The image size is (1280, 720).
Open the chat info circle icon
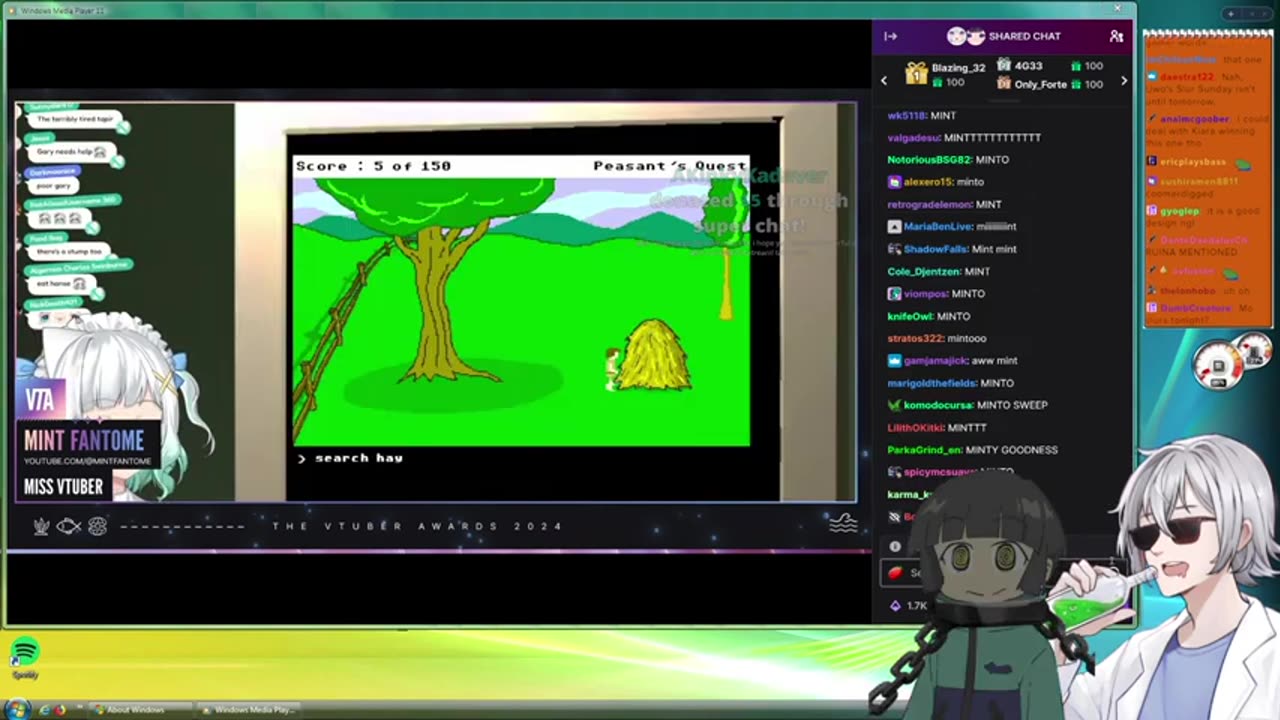click(895, 547)
